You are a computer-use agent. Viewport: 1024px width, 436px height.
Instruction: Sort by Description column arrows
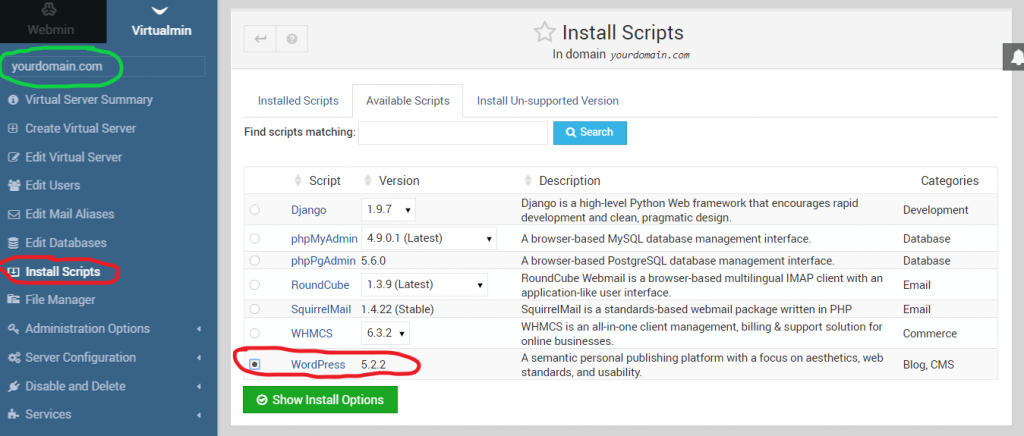pos(528,181)
